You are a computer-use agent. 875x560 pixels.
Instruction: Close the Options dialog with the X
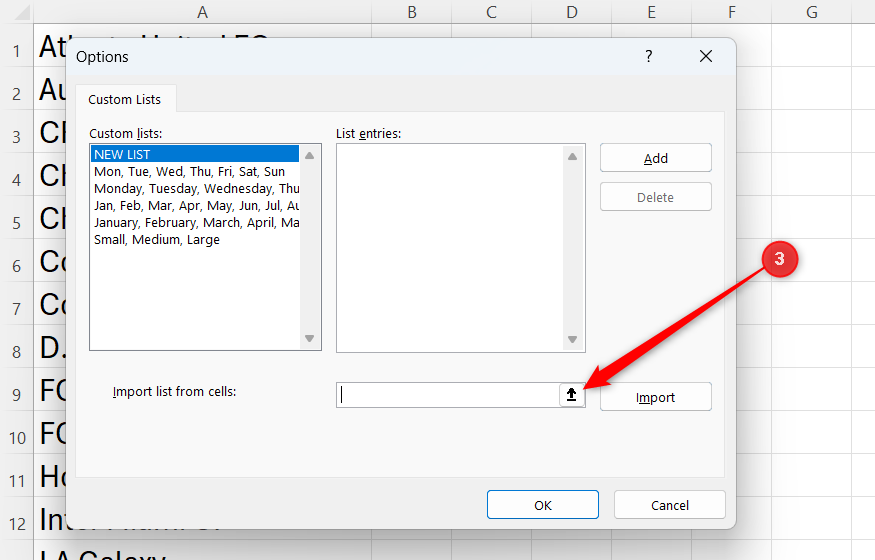click(706, 56)
